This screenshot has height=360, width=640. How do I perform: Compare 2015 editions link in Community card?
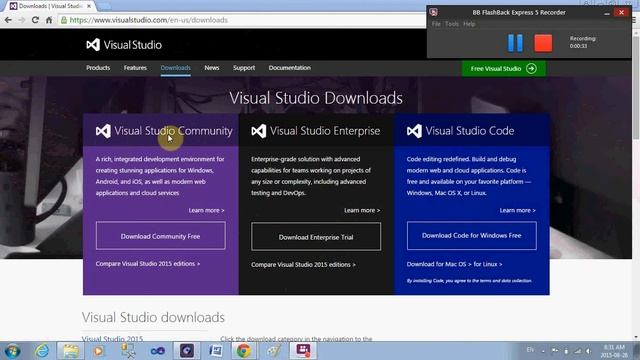coord(148,264)
